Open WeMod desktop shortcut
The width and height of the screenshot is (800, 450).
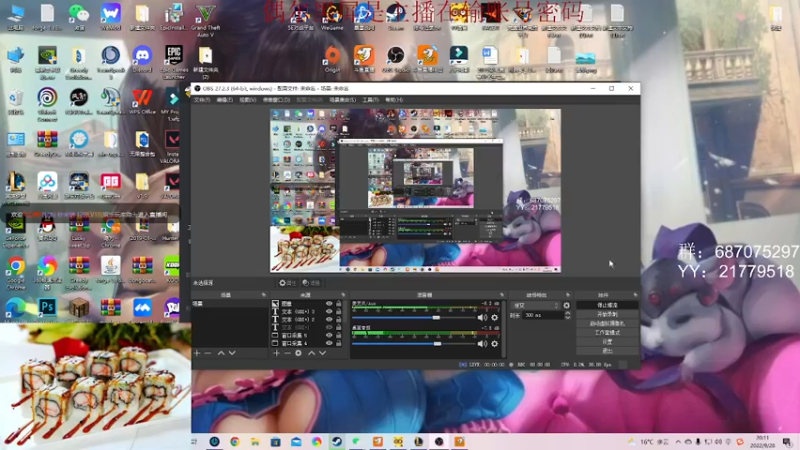point(111,17)
